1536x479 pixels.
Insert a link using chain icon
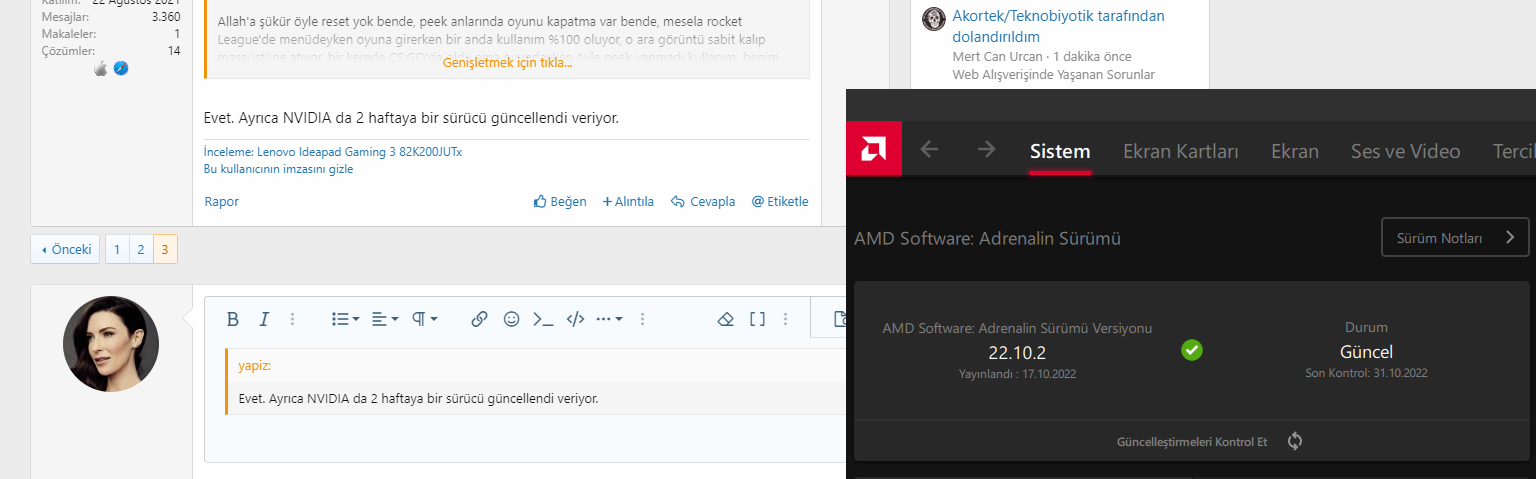coord(479,319)
